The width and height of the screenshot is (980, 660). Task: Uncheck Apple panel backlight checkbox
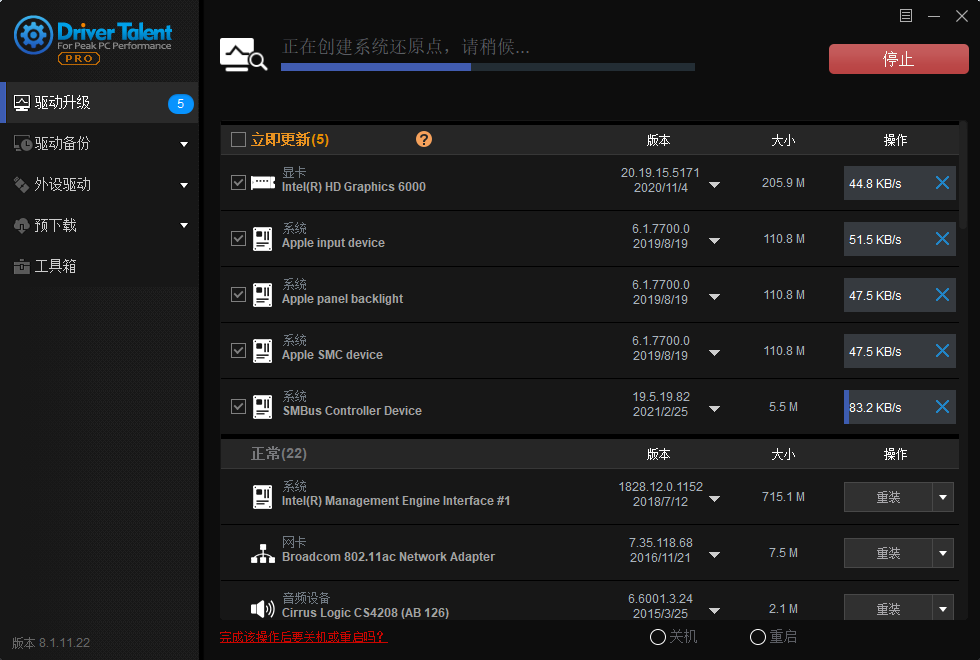238,294
